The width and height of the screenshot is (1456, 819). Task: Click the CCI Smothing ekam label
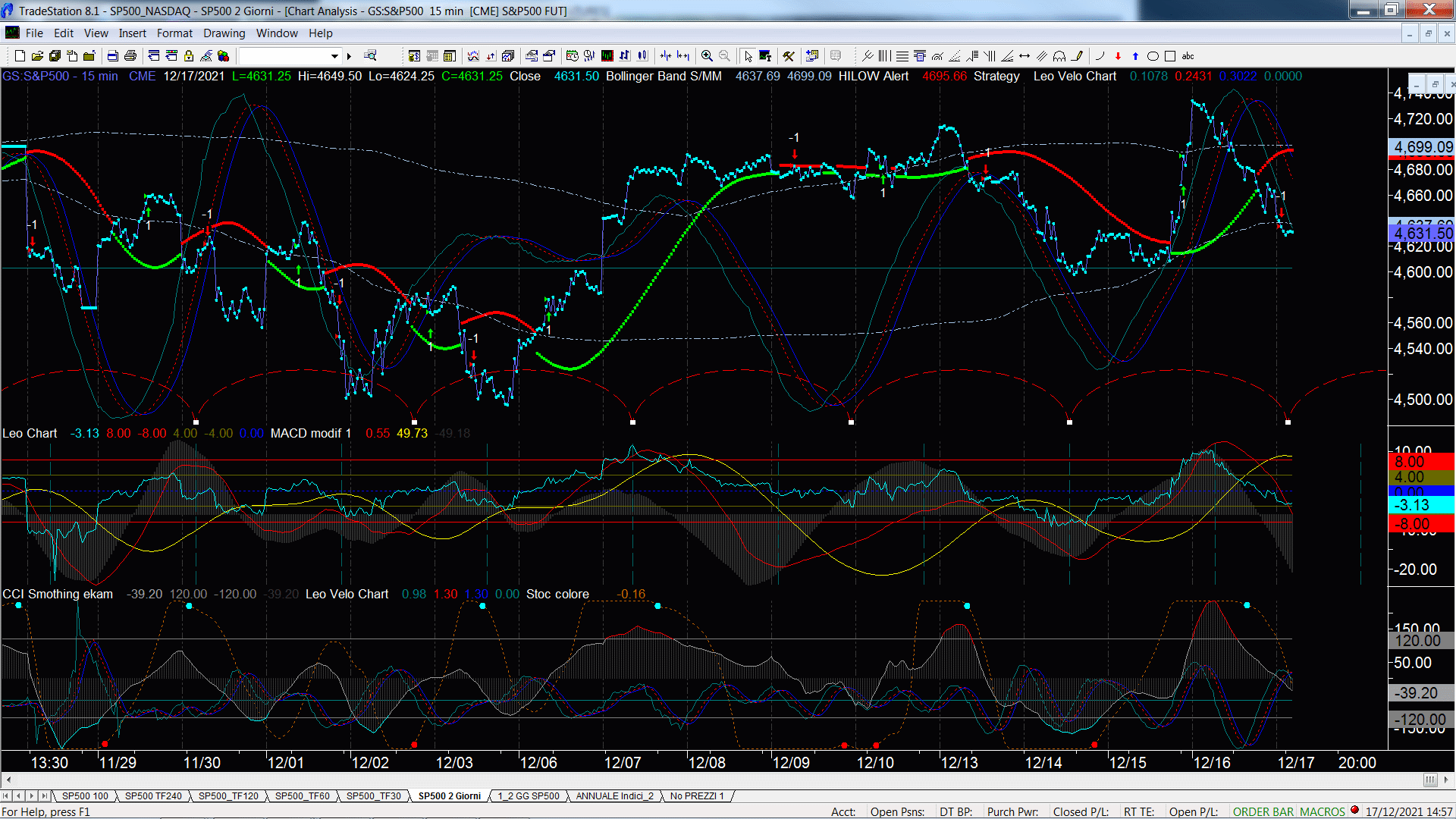(x=58, y=595)
